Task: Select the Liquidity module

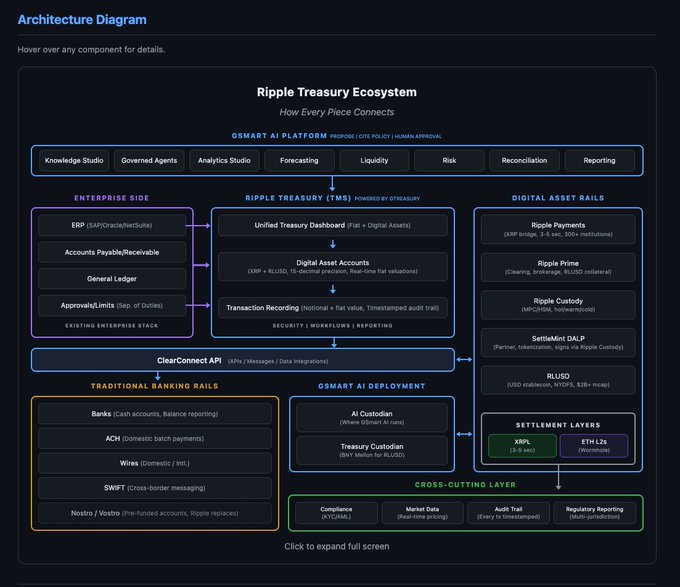Action: pos(374,160)
